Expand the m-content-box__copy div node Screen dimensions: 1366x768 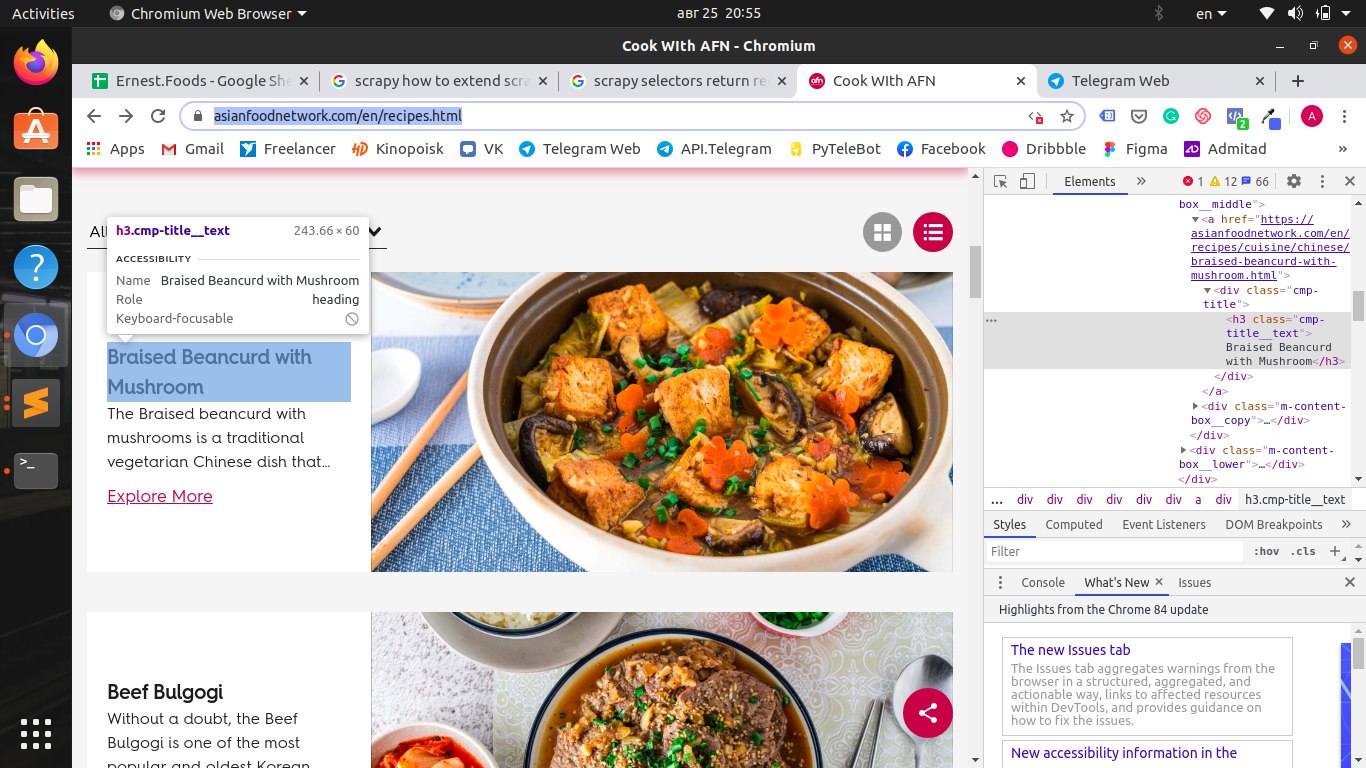tap(1195, 406)
